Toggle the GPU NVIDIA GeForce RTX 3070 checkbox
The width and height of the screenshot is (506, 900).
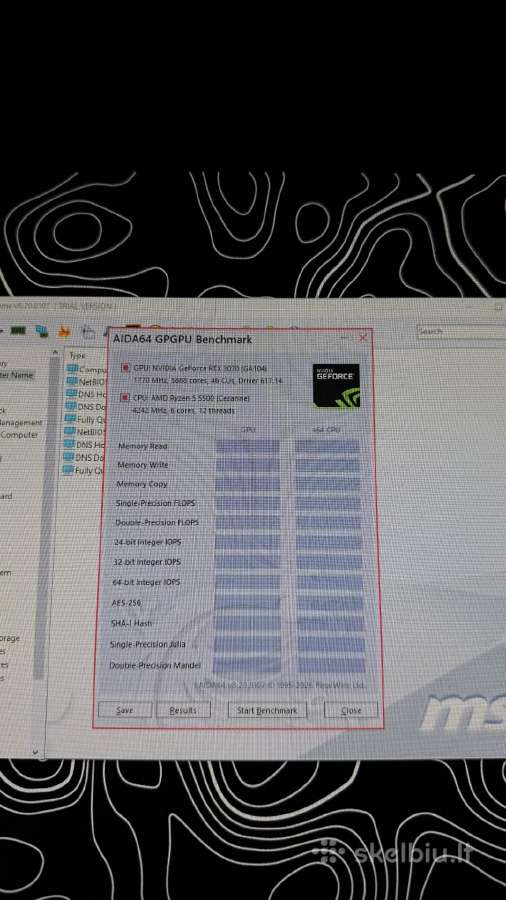126,368
